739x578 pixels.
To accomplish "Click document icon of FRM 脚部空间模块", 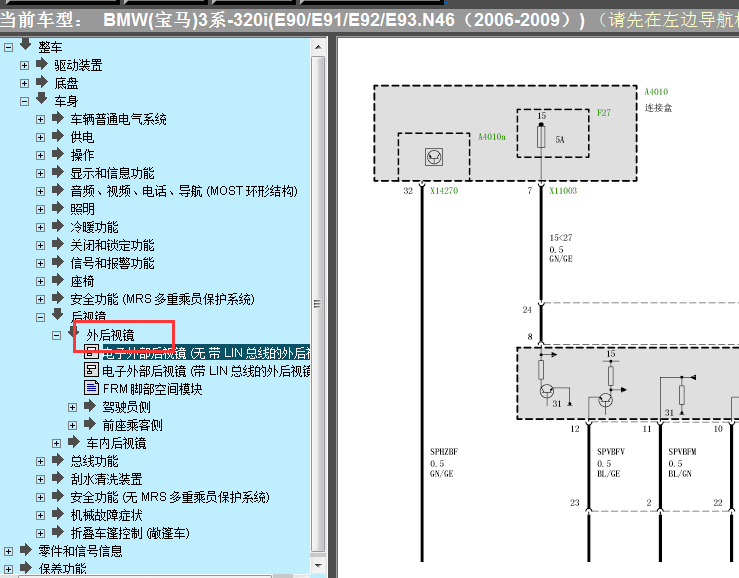I will pyautogui.click(x=91, y=388).
